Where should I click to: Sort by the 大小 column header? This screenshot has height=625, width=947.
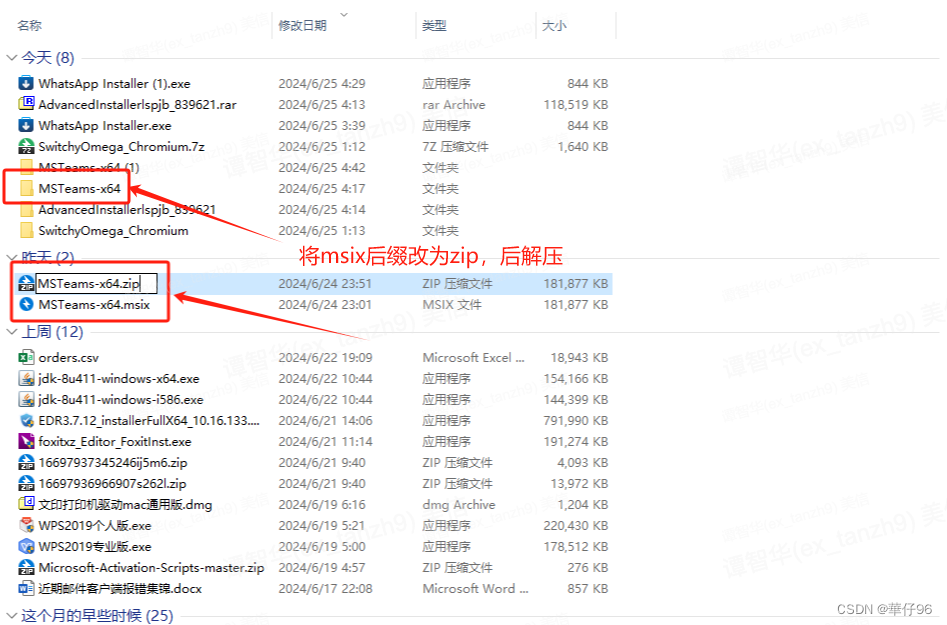pos(554,25)
